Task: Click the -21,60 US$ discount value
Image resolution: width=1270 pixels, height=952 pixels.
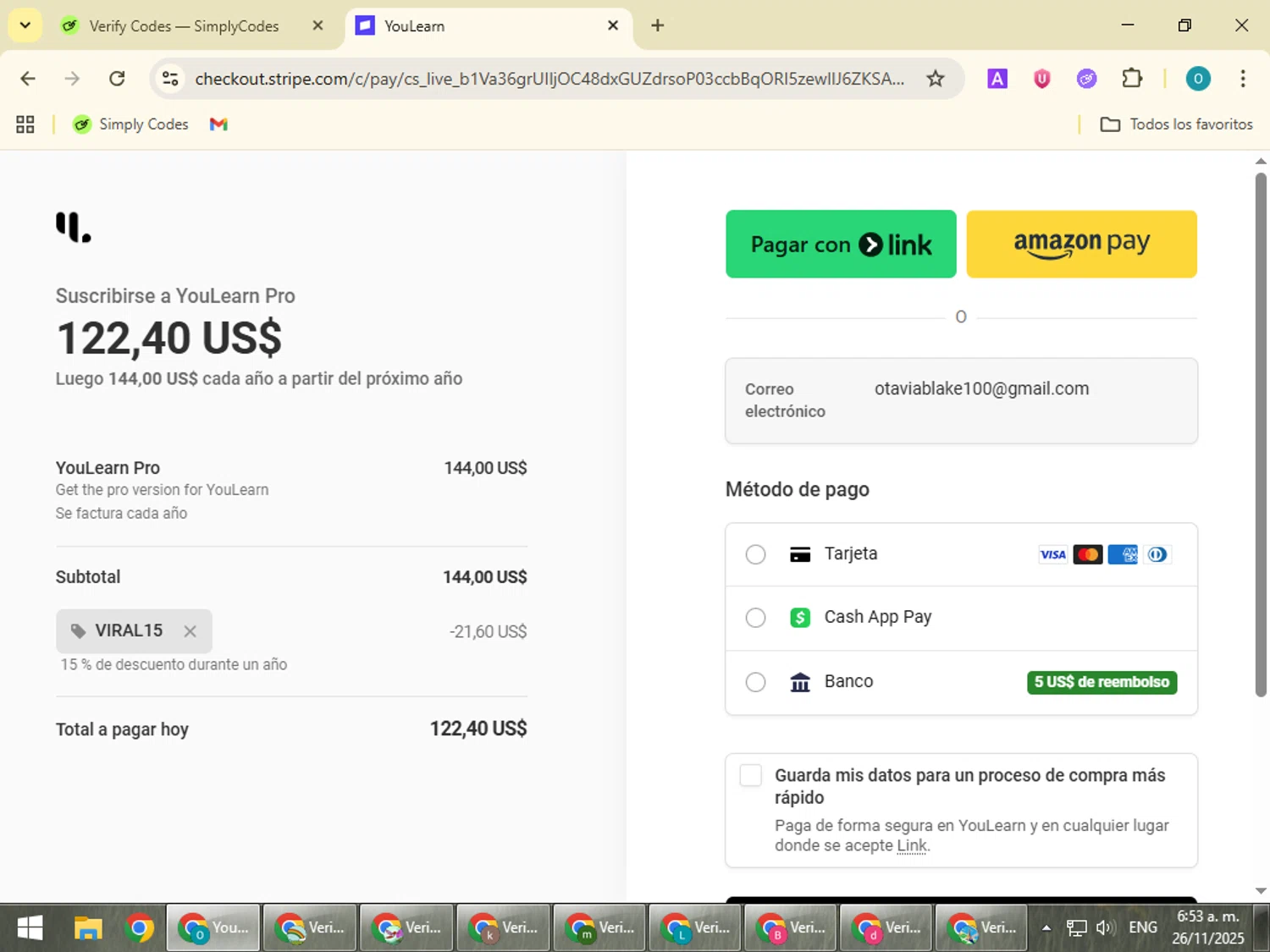Action: pos(488,631)
